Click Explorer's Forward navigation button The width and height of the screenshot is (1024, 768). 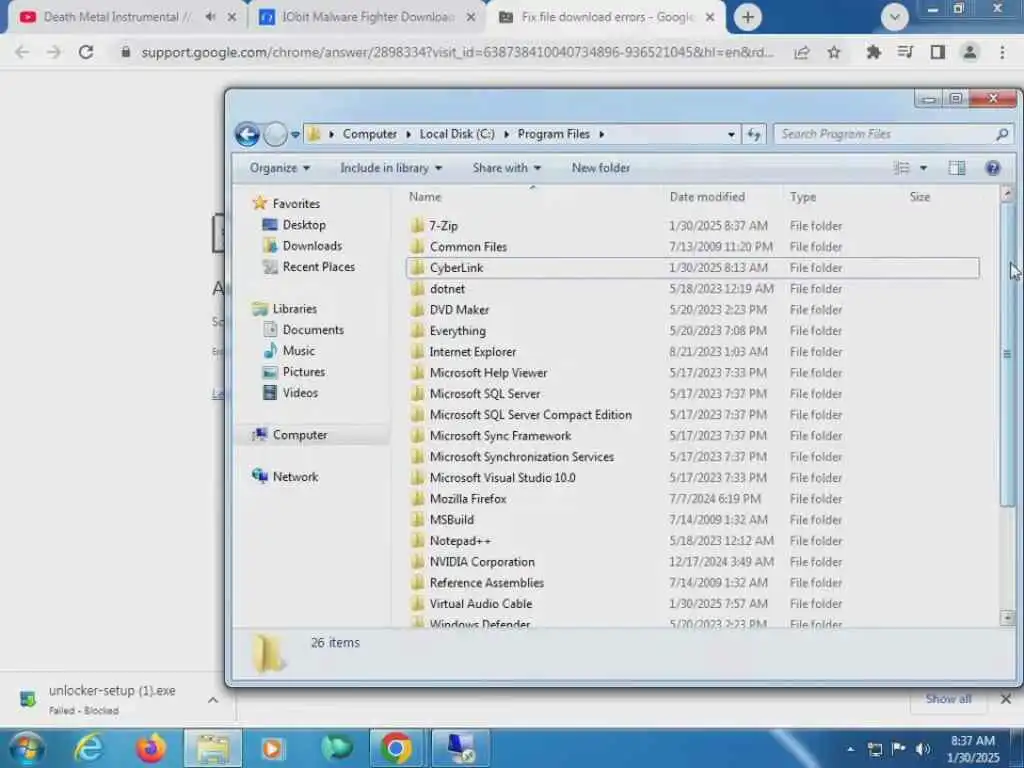(275, 135)
